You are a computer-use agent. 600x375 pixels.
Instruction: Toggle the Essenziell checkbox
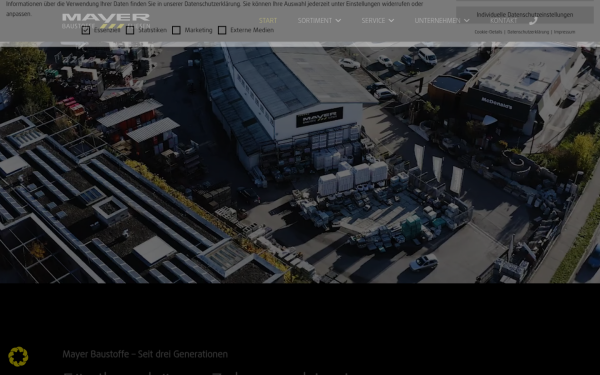[x=86, y=30]
